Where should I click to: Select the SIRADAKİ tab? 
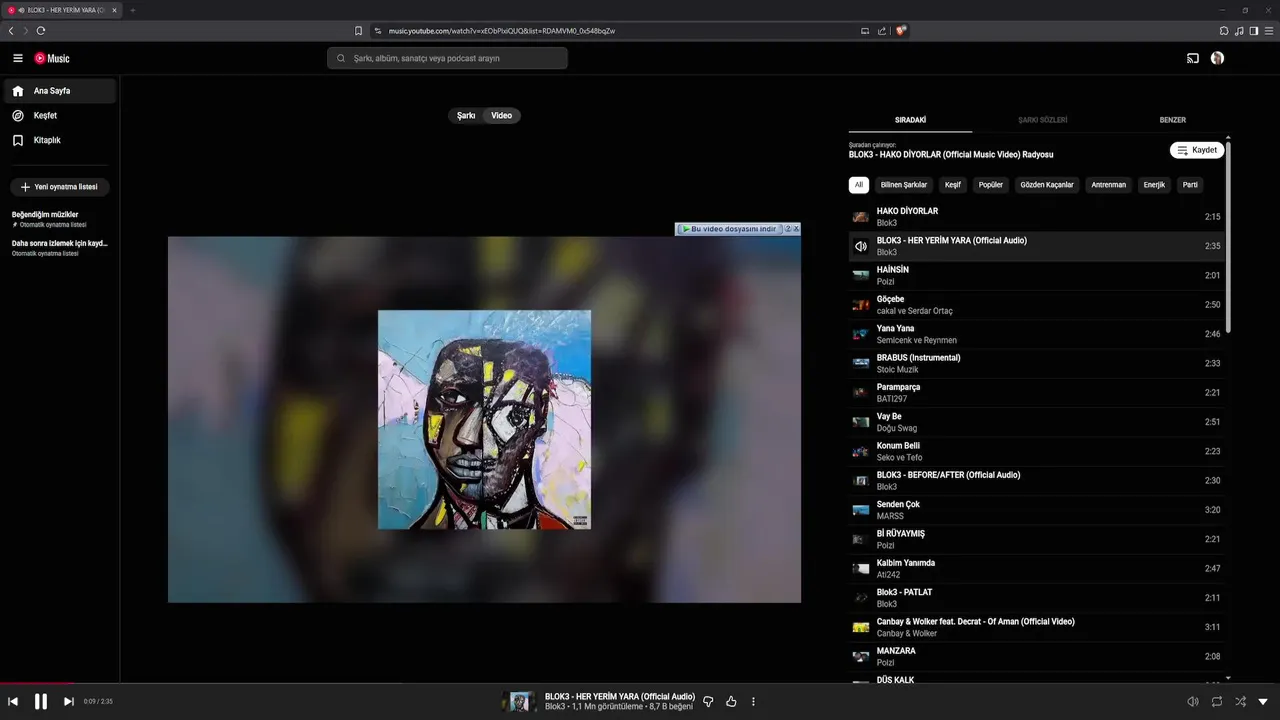click(x=910, y=120)
